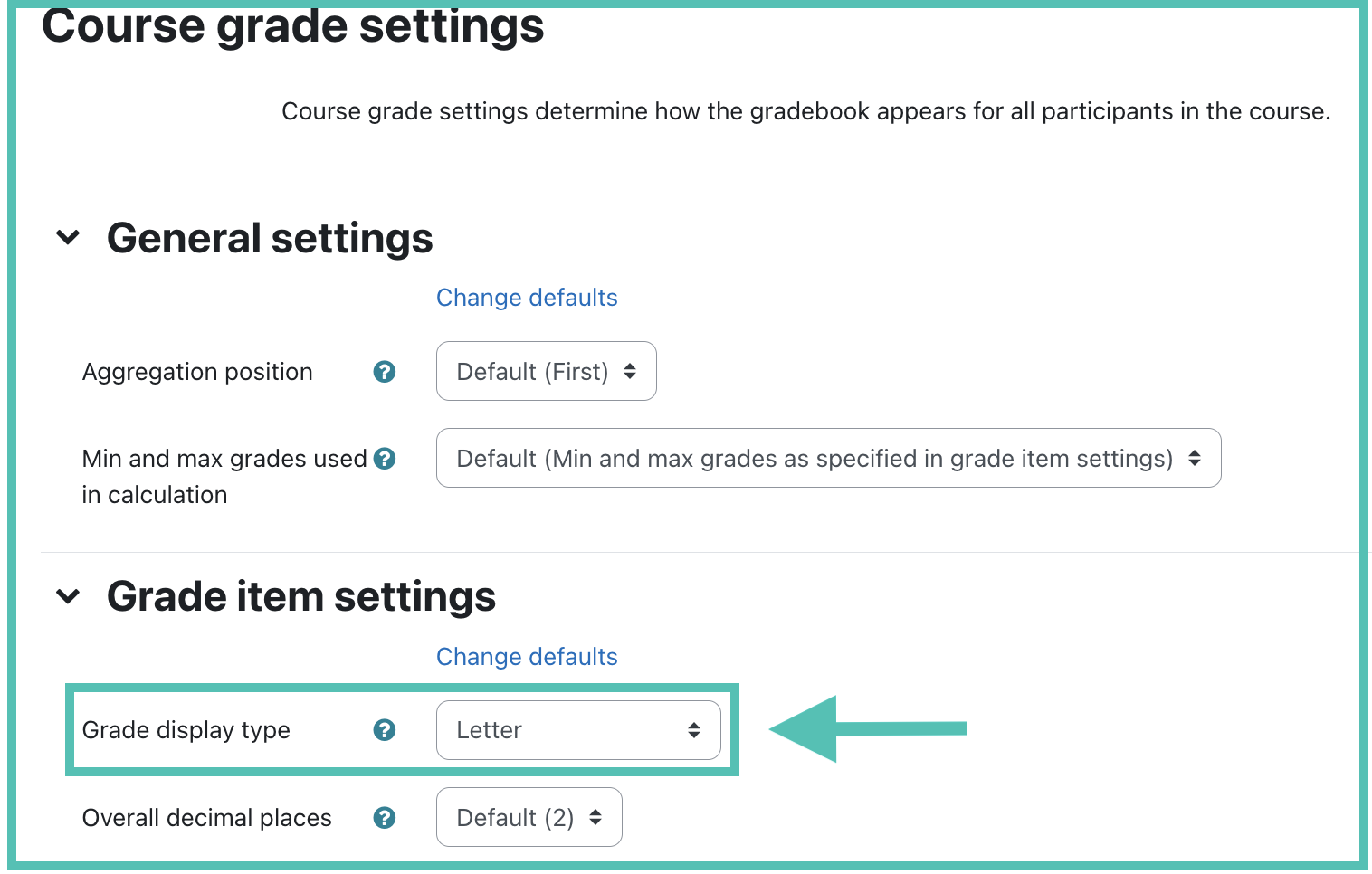Click the Grade item settings heading
This screenshot has width=1372, height=874.
click(301, 597)
